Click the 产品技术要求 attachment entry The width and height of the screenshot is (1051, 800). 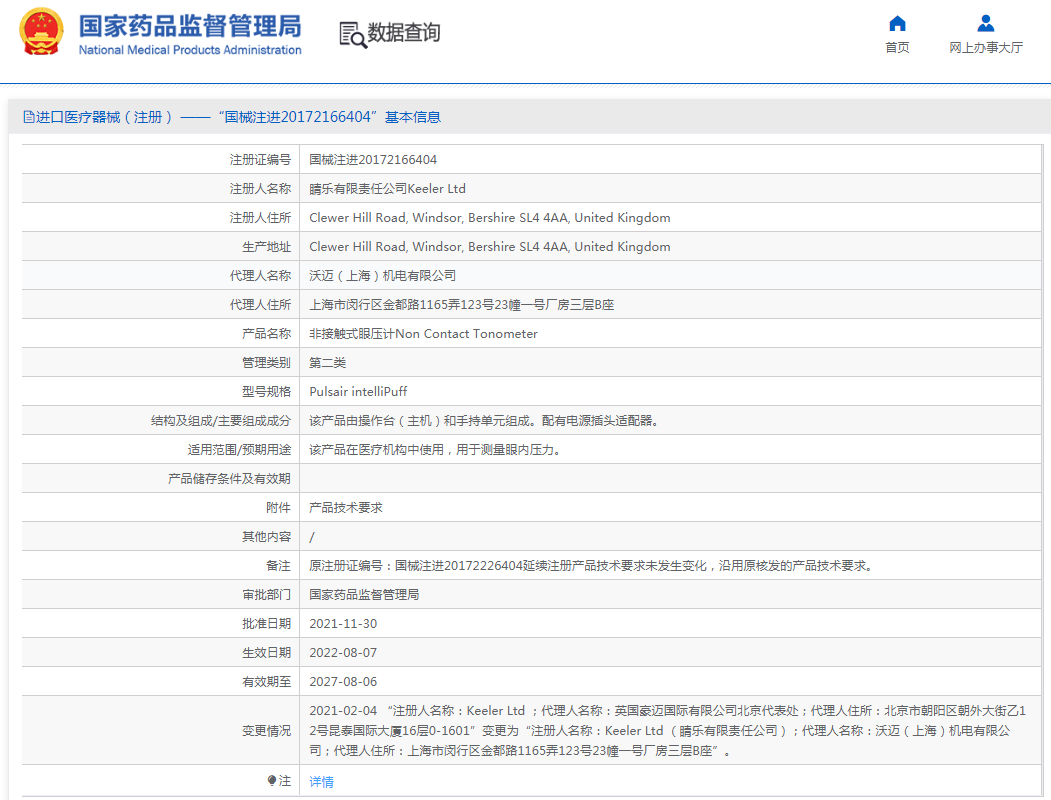345,508
